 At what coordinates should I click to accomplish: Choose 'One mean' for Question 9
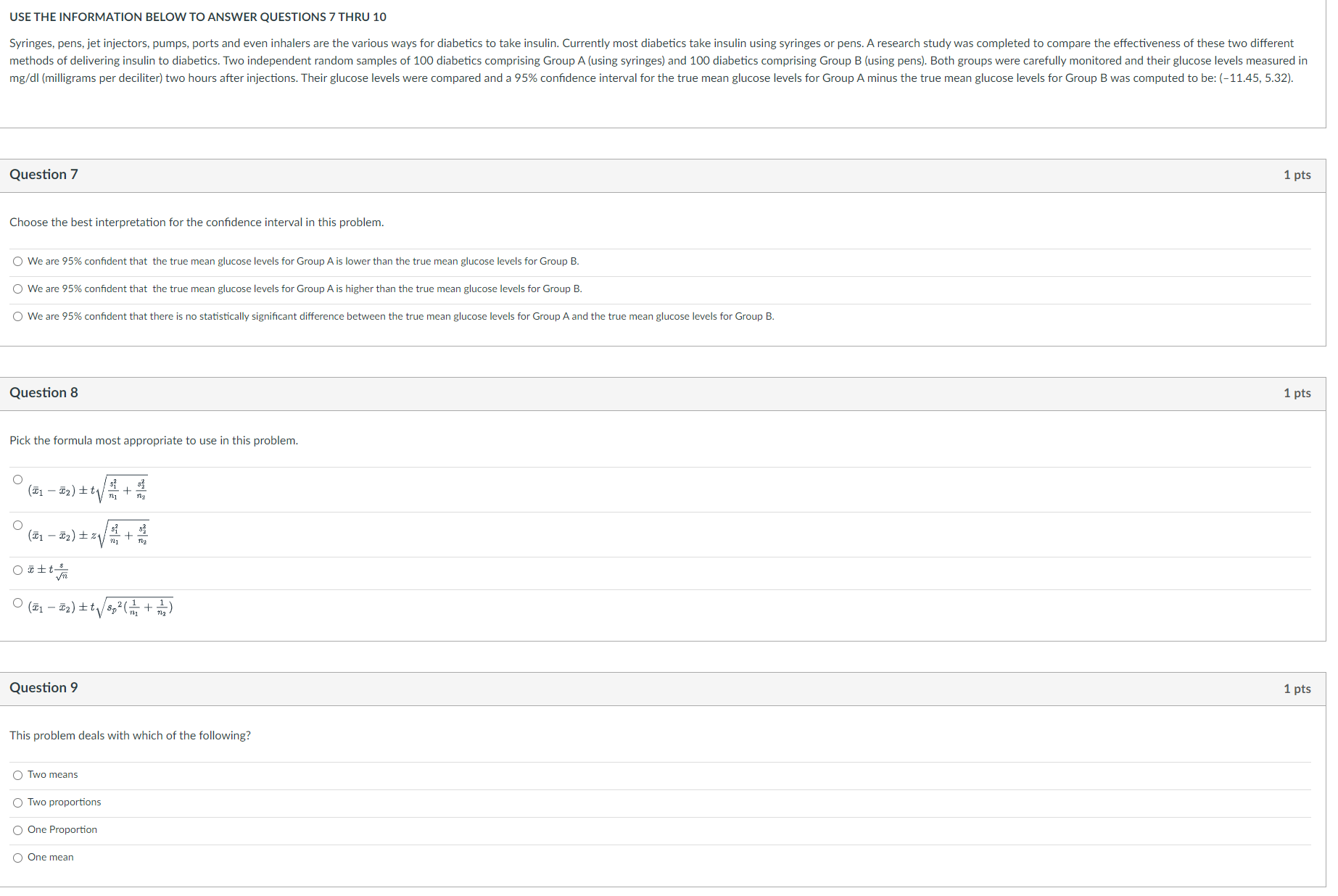(x=18, y=858)
